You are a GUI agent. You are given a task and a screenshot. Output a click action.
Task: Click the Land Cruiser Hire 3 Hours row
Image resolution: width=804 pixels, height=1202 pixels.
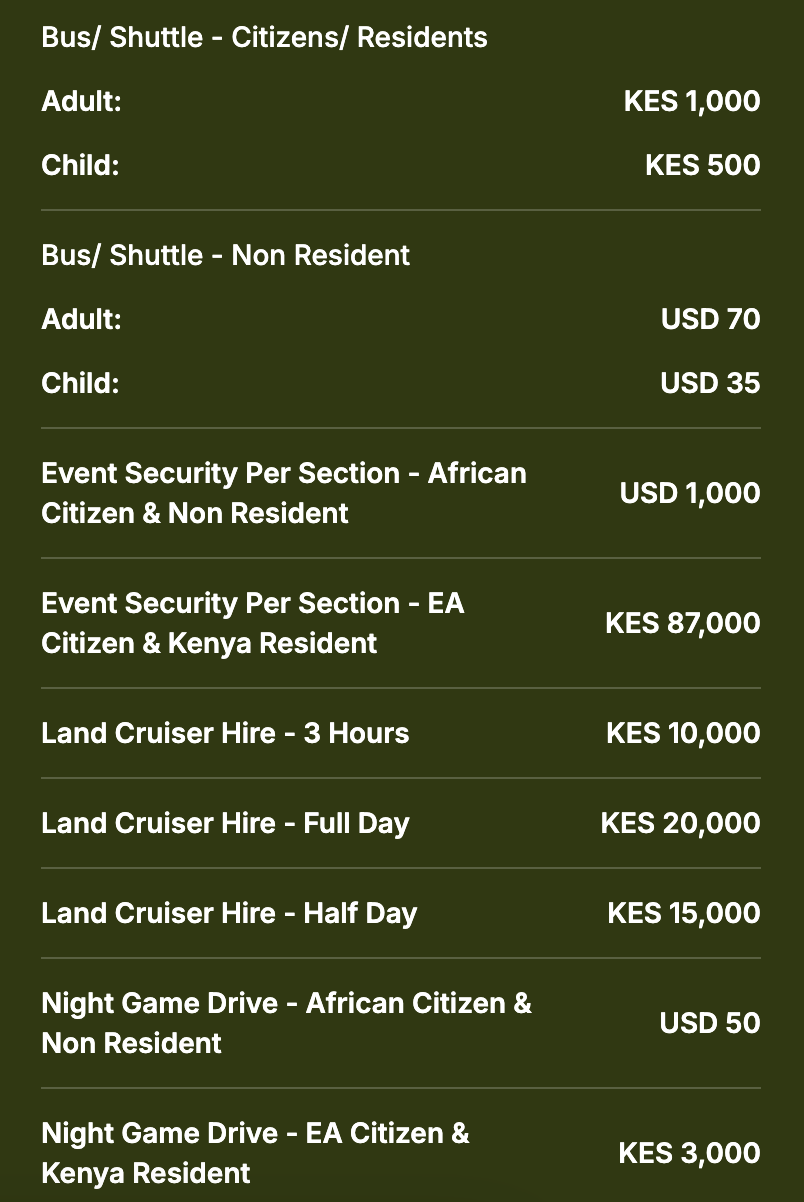pyautogui.click(x=225, y=734)
